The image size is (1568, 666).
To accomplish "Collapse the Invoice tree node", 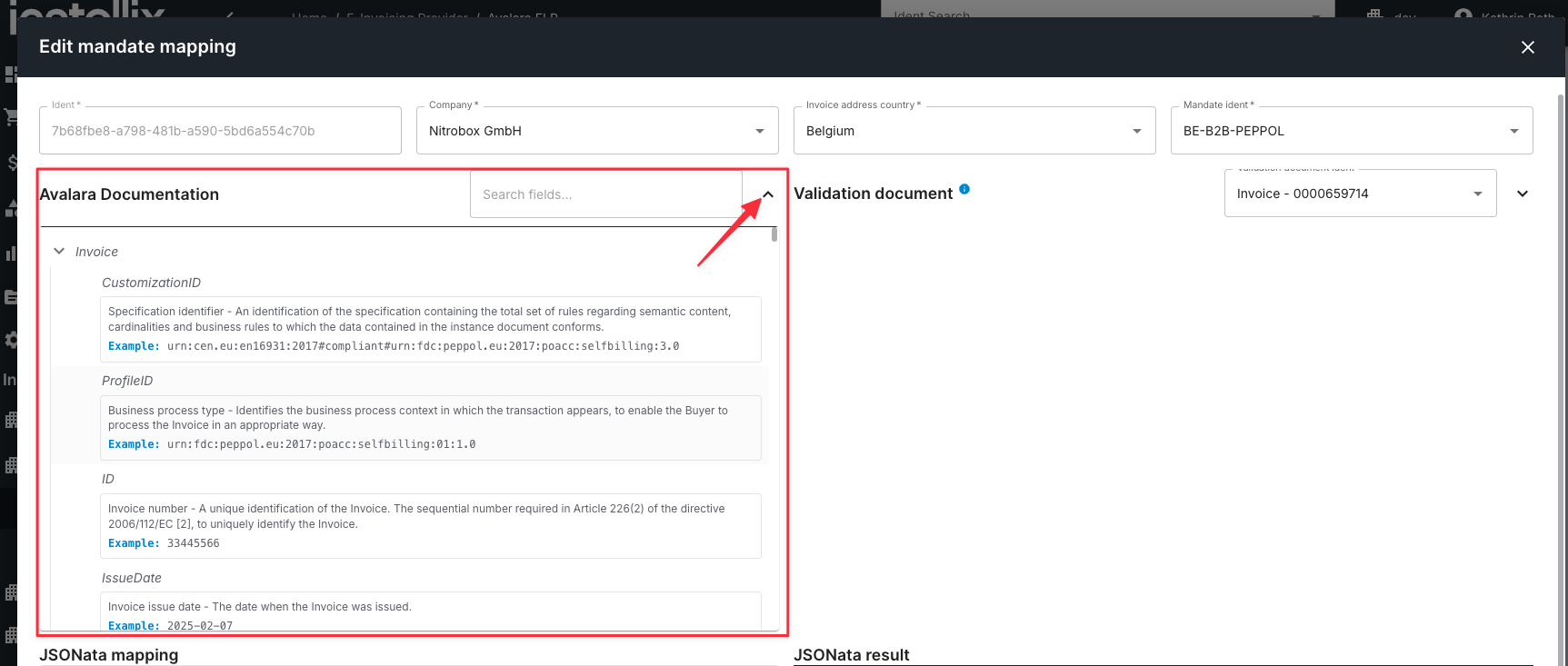I will tap(59, 252).
